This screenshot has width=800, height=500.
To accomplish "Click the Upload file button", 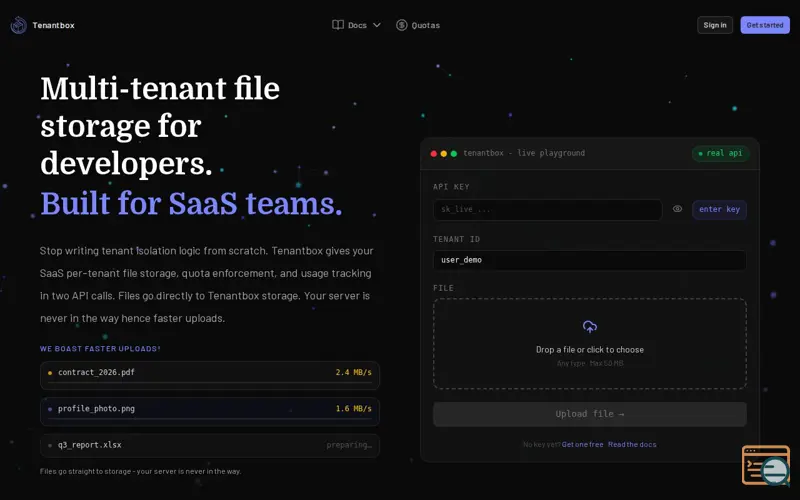I will coord(590,414).
